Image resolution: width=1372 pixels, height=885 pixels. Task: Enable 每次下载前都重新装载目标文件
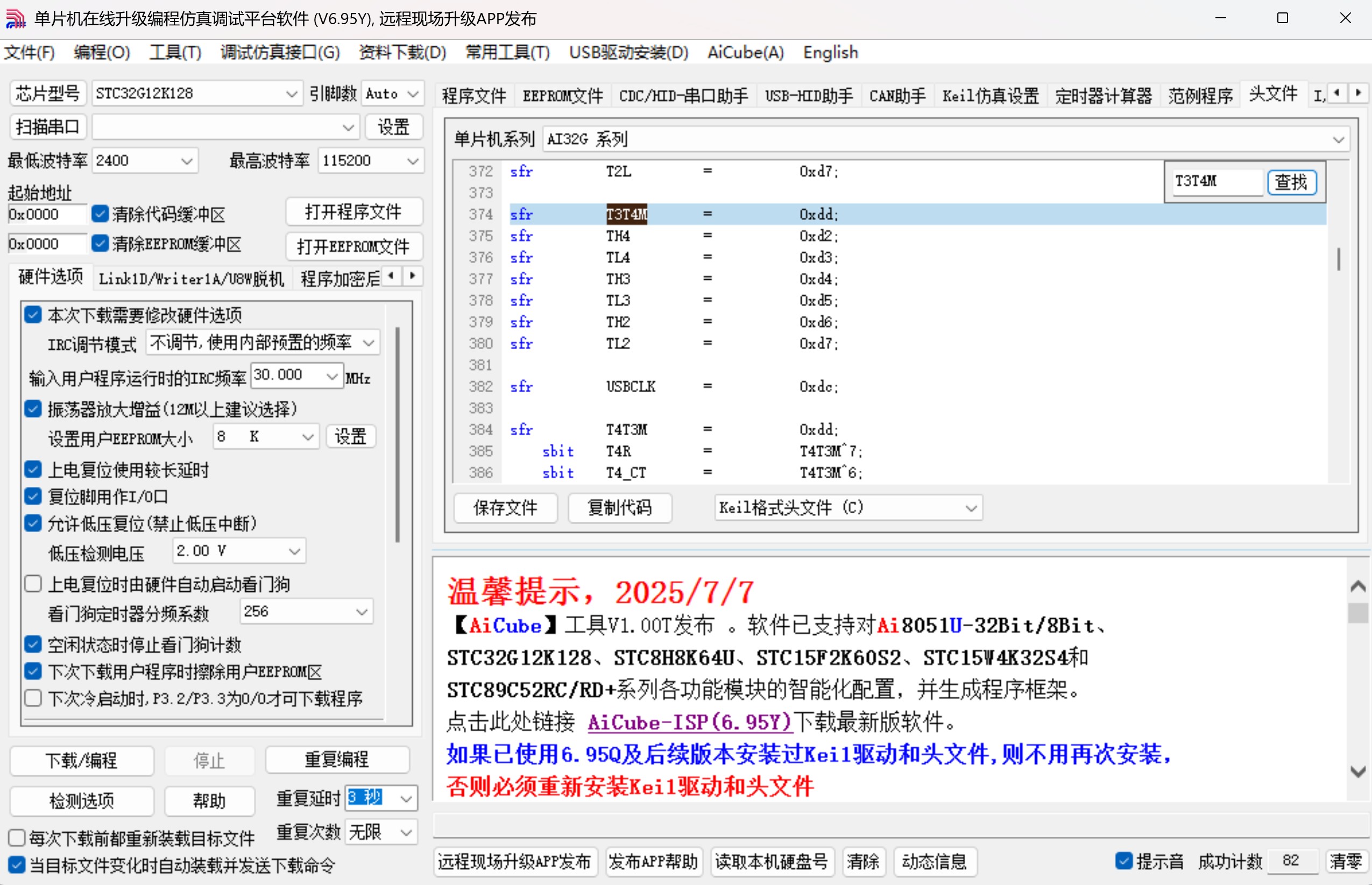17,838
